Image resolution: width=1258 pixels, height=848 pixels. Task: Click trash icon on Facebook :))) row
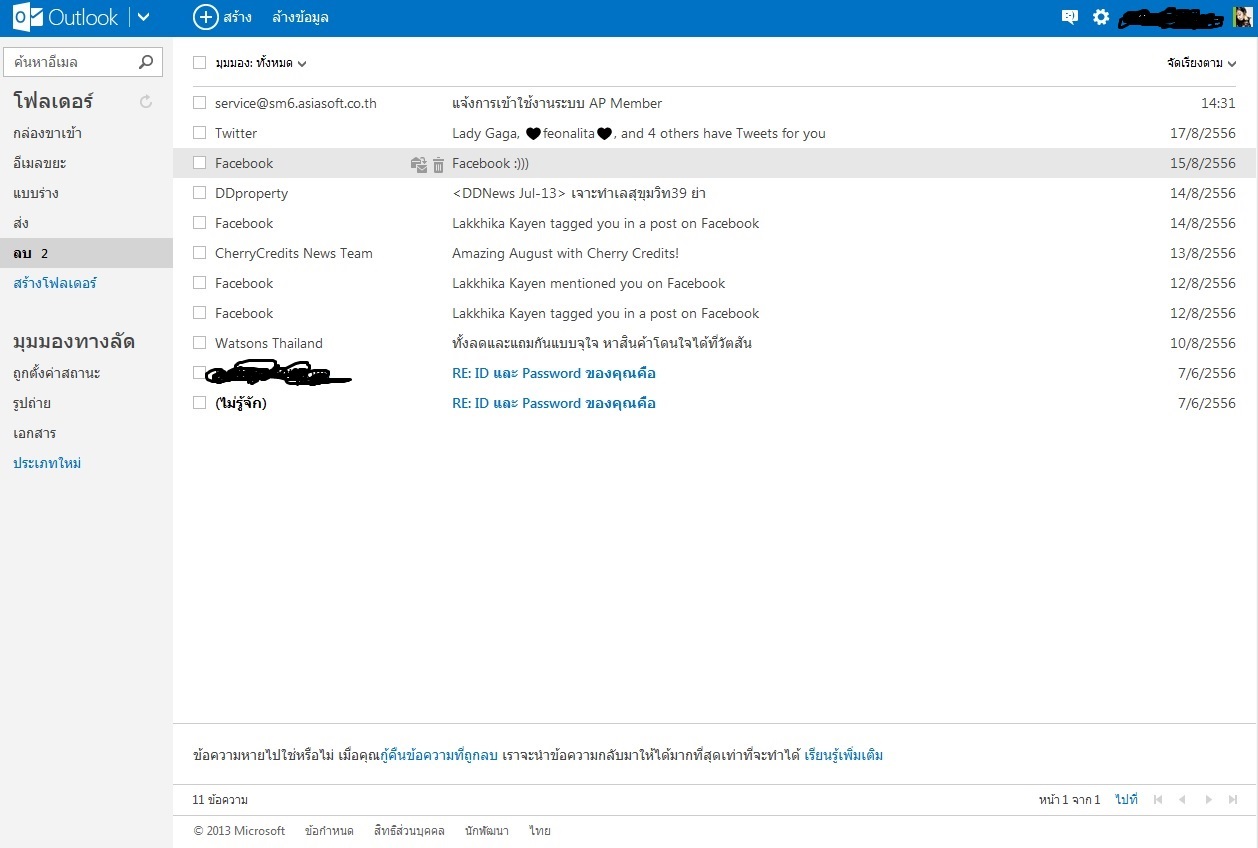[438, 164]
